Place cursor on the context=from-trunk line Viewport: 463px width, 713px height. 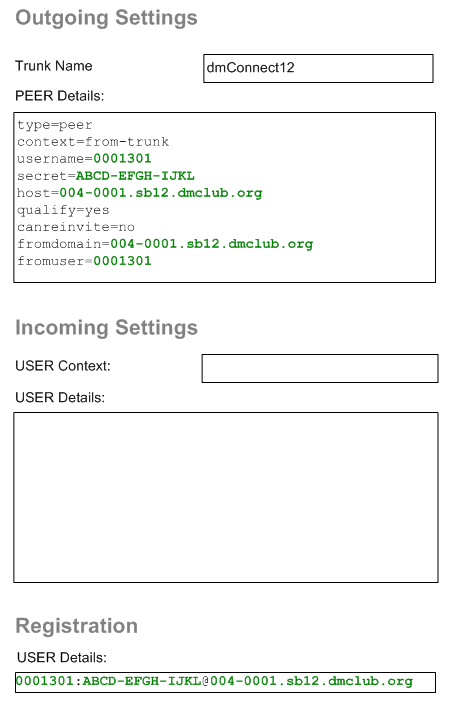[x=93, y=142]
